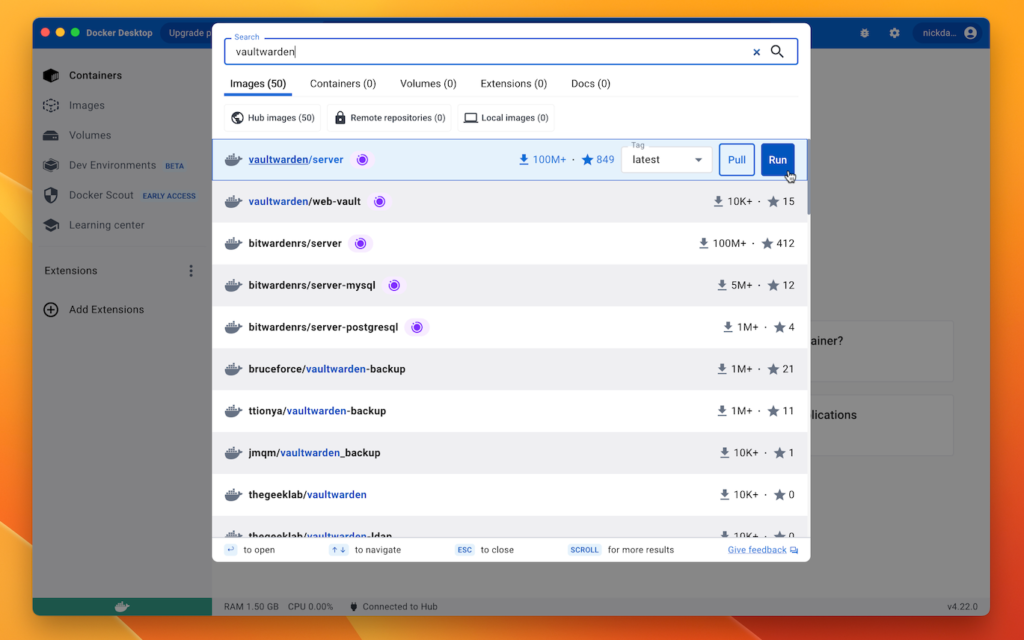Open settings gear icon in header
The image size is (1024, 640).
click(x=894, y=33)
